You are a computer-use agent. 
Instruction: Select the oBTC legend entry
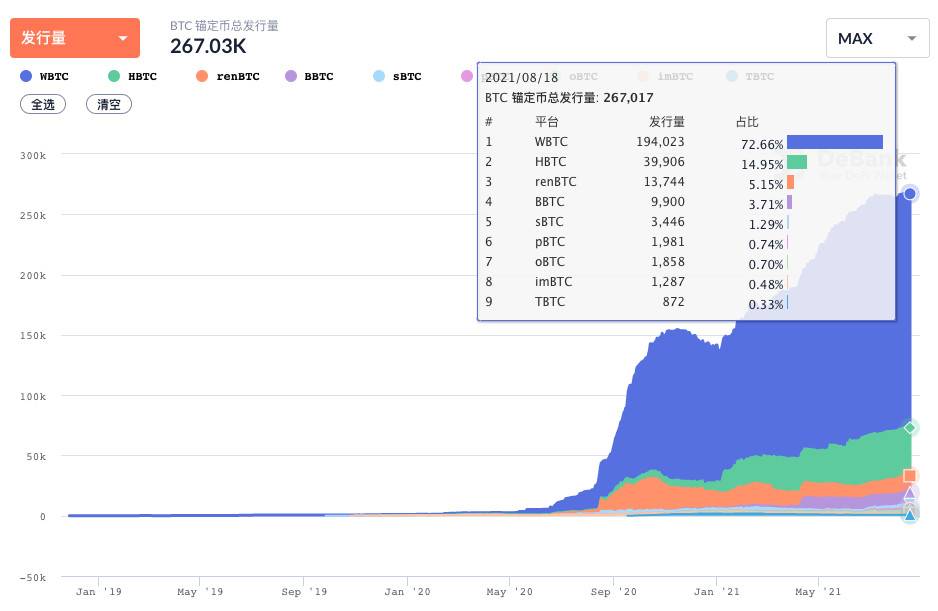click(x=582, y=76)
